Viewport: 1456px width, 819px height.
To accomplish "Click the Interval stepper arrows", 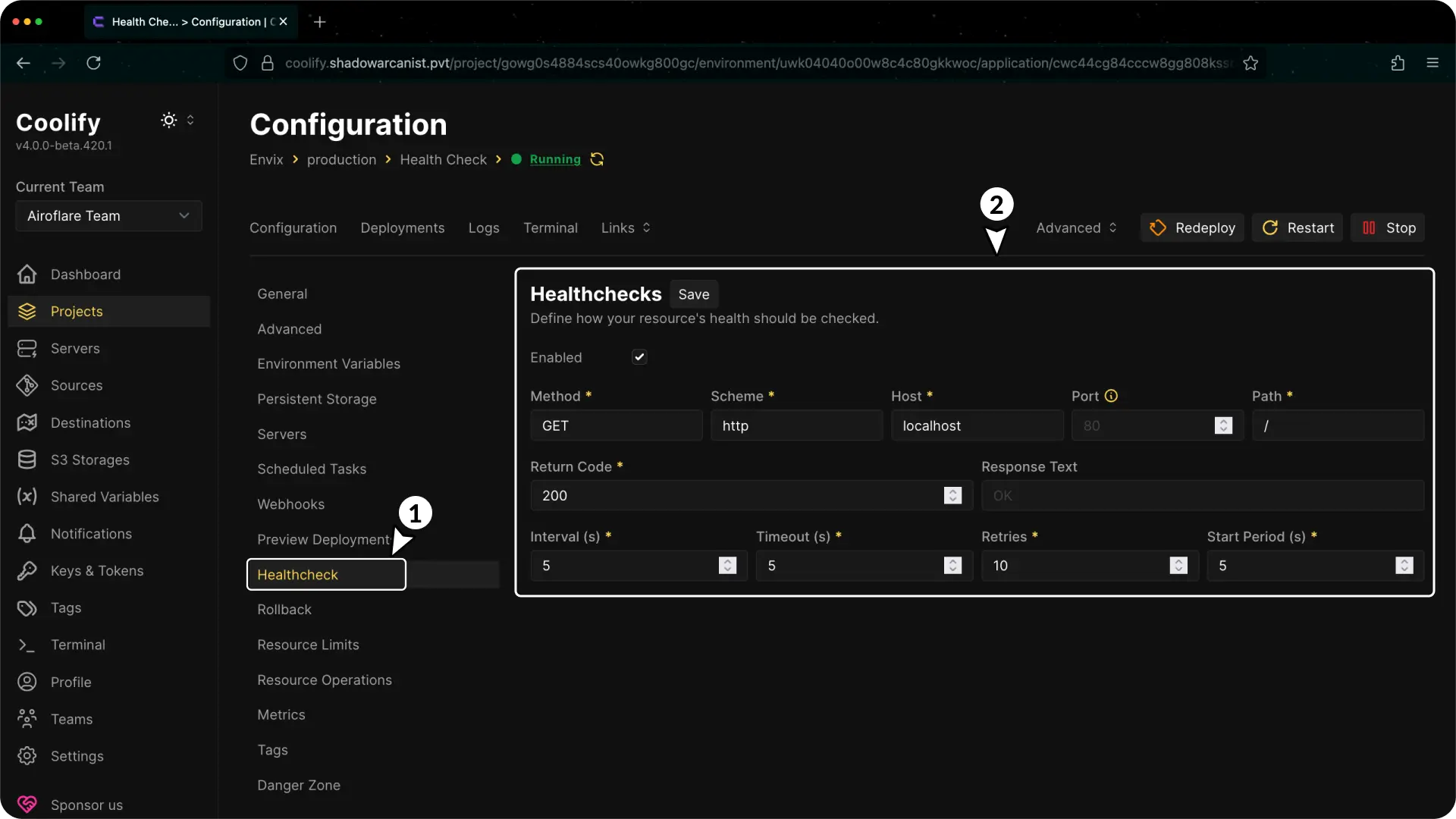I will point(727,566).
